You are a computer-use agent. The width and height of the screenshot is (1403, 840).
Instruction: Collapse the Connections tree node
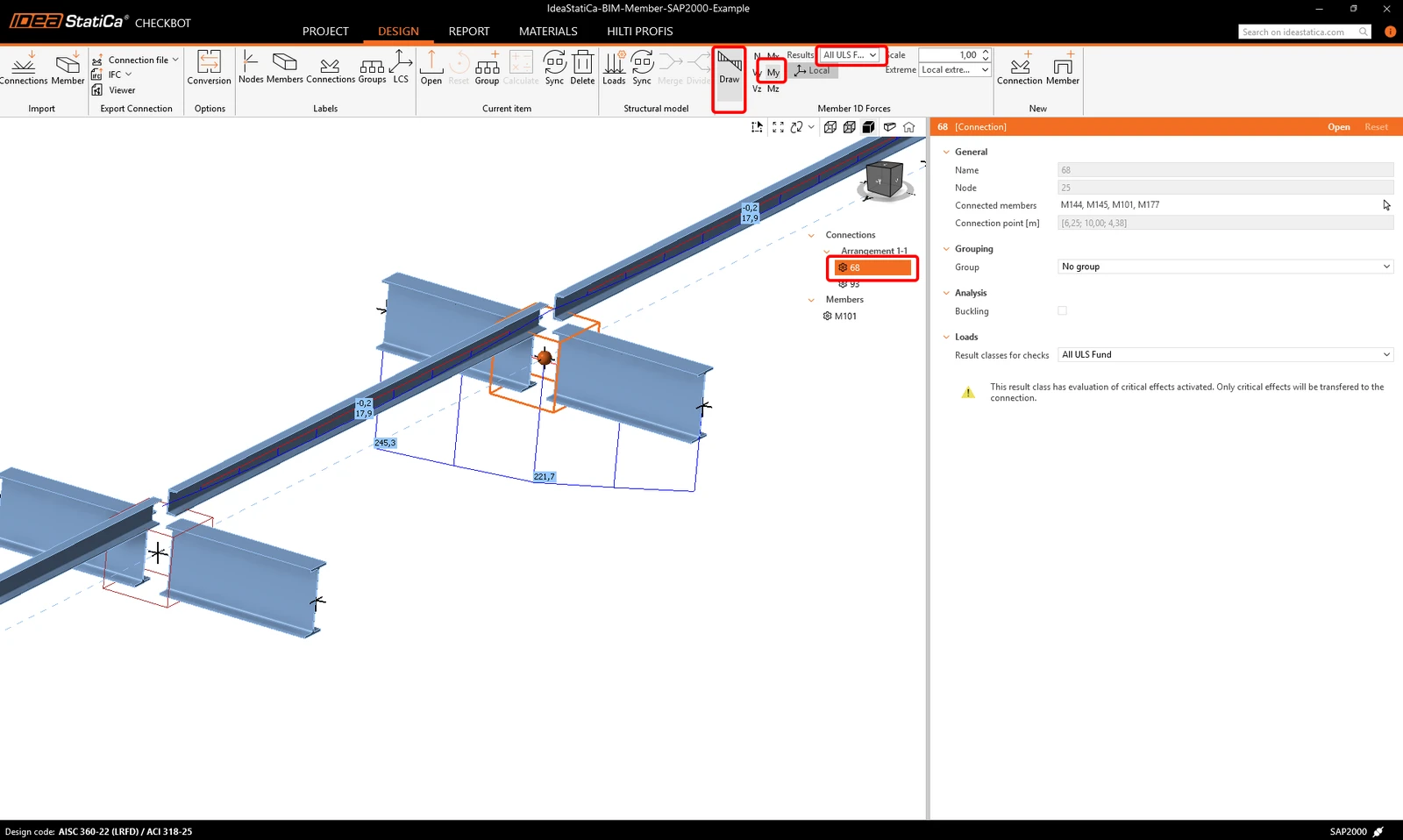coord(811,235)
